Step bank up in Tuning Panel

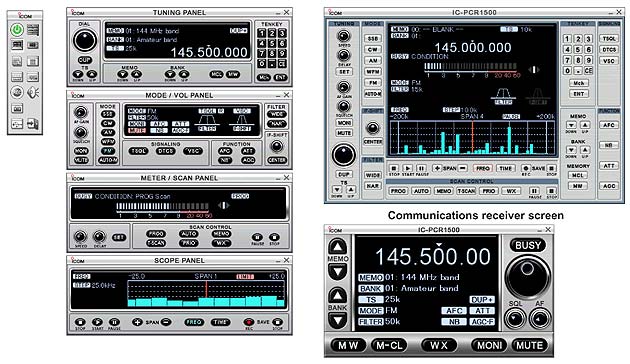pyautogui.click(x=184, y=74)
